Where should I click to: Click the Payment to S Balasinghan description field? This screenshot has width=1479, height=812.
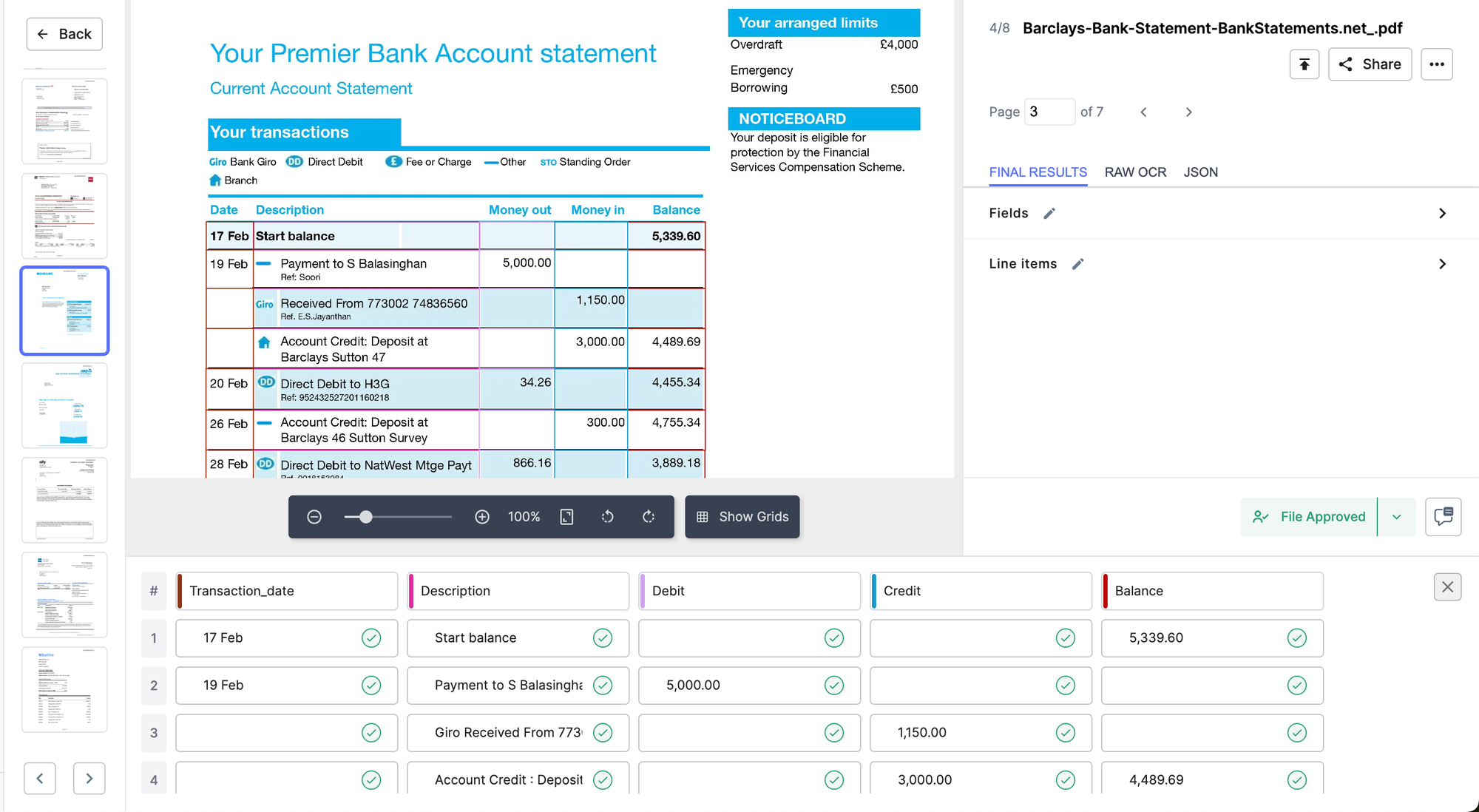click(x=518, y=686)
